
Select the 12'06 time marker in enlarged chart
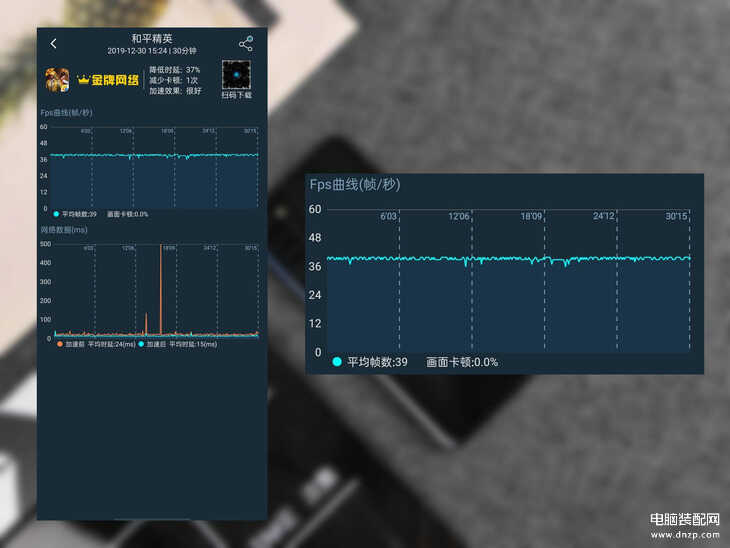point(459,216)
